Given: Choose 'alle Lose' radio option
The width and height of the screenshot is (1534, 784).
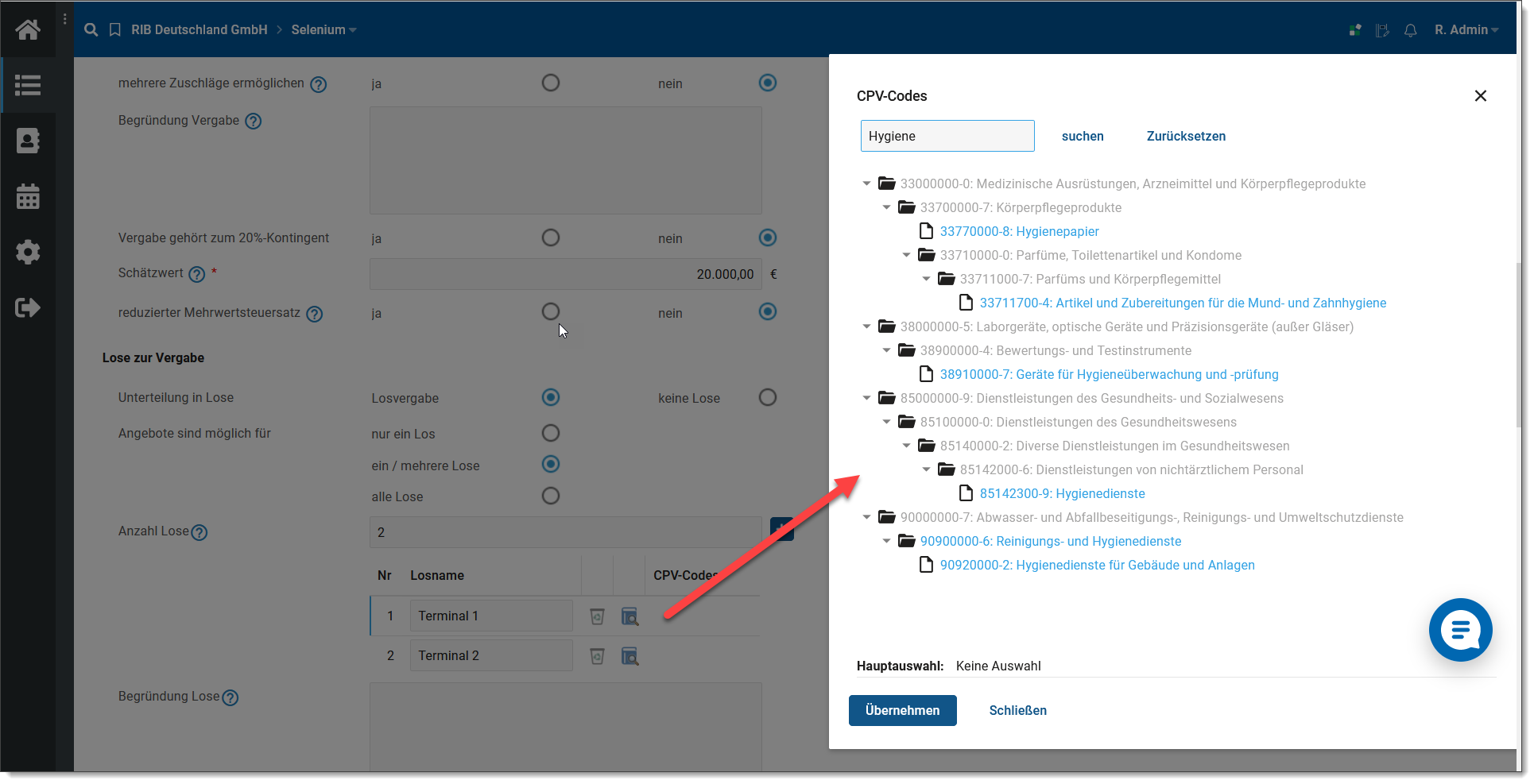Looking at the screenshot, I should [550, 496].
